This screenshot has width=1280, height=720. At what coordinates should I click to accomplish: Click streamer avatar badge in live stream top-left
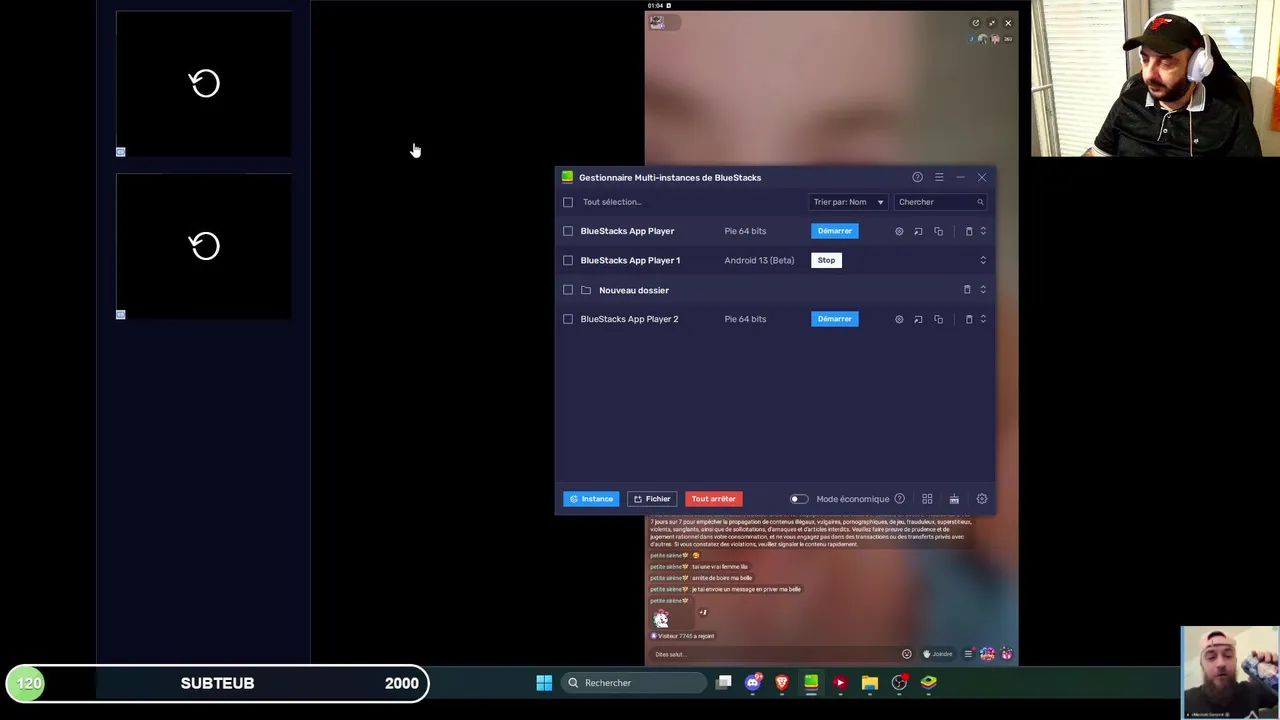(x=657, y=23)
